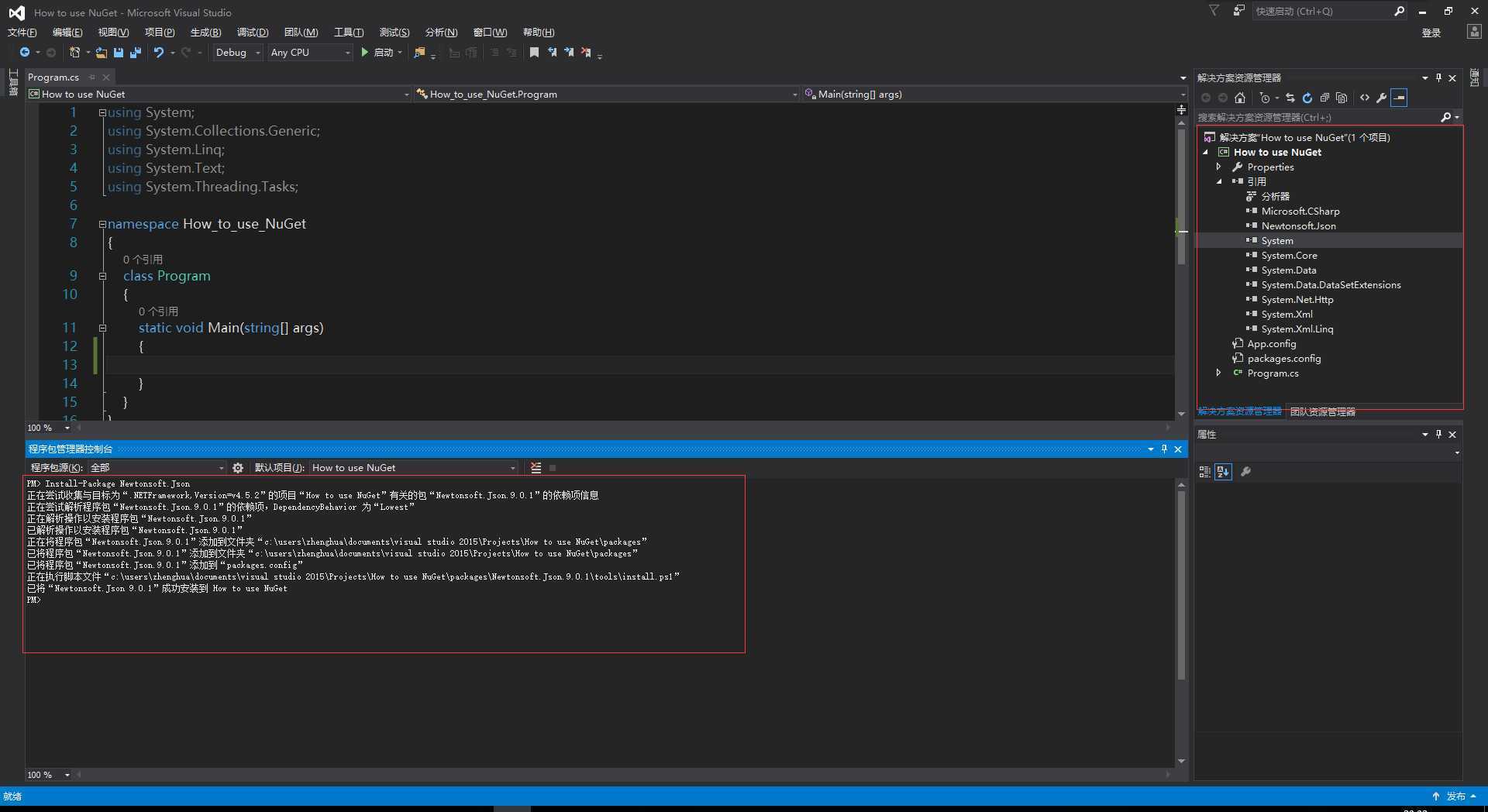1488x812 pixels.
Task: Open the Main(string[] args) member dropdown
Action: [x=994, y=95]
